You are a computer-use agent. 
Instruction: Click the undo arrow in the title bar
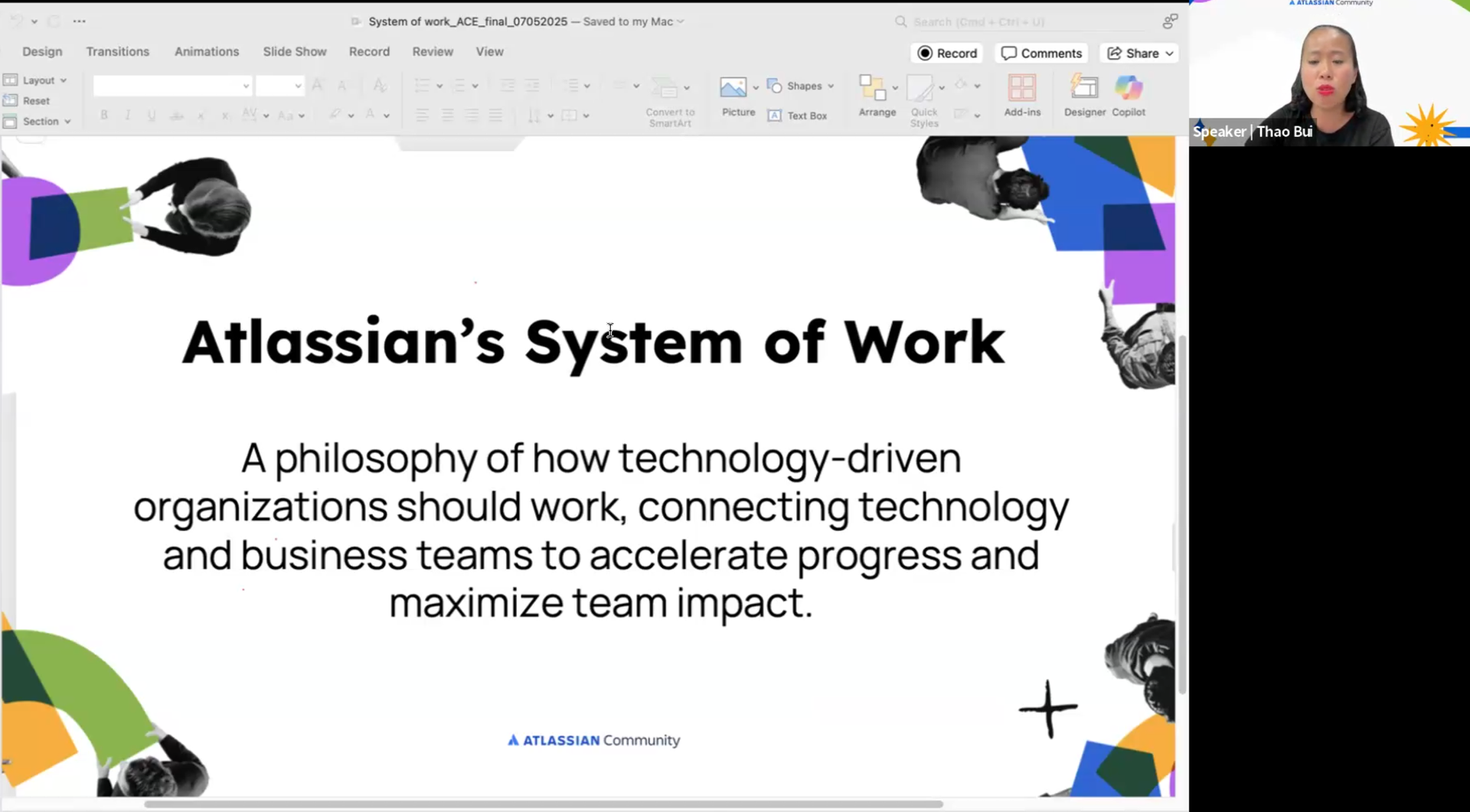coord(15,21)
